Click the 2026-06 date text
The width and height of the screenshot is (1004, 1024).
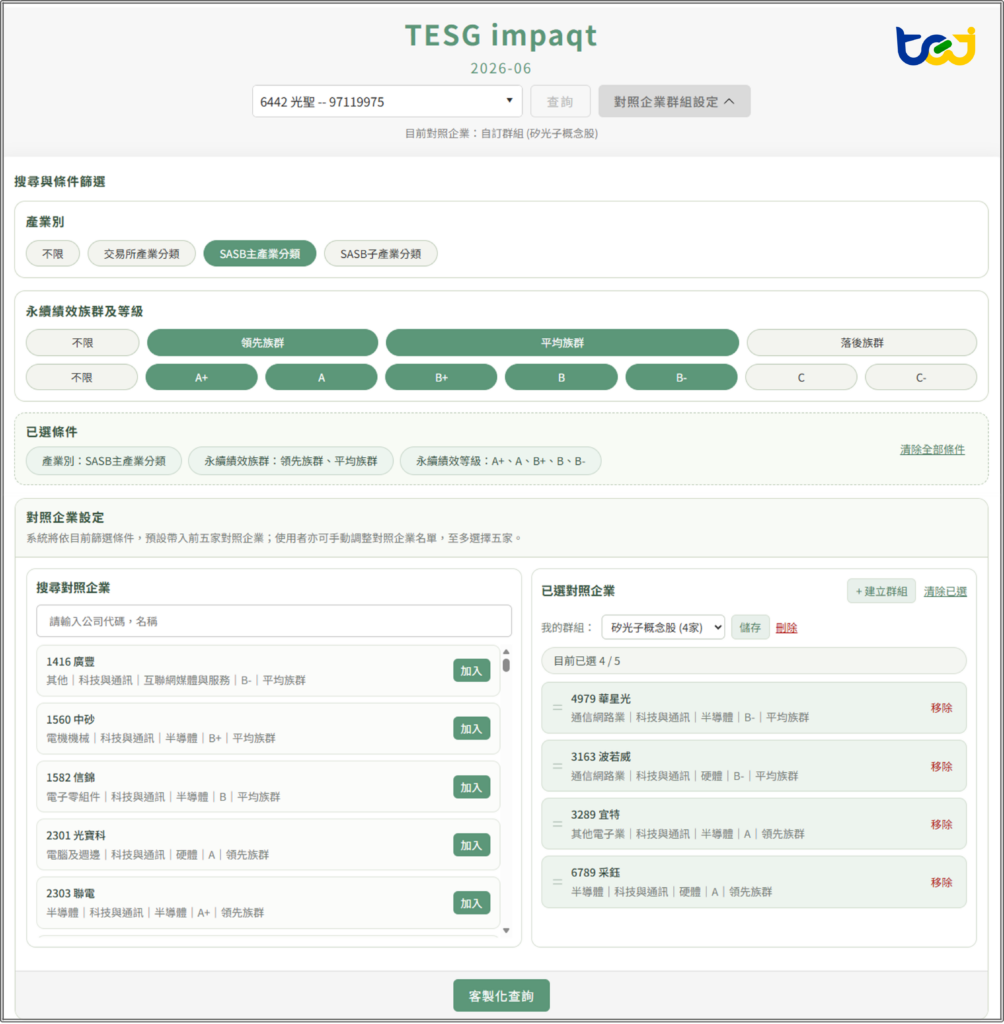[501, 68]
